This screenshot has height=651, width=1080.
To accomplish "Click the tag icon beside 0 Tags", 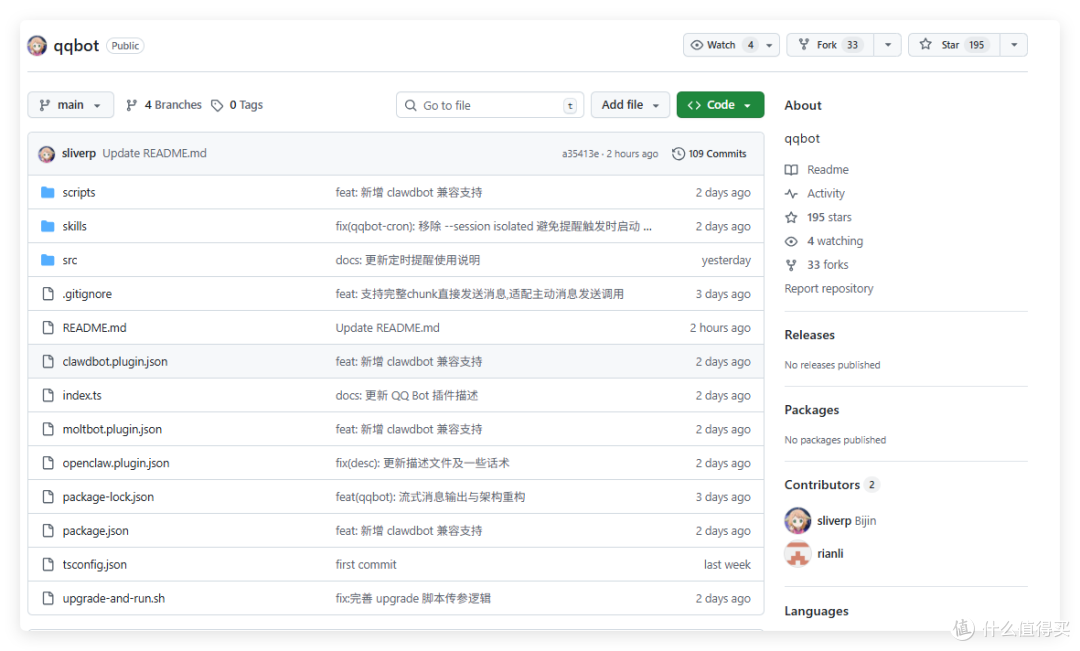I will tap(217, 105).
